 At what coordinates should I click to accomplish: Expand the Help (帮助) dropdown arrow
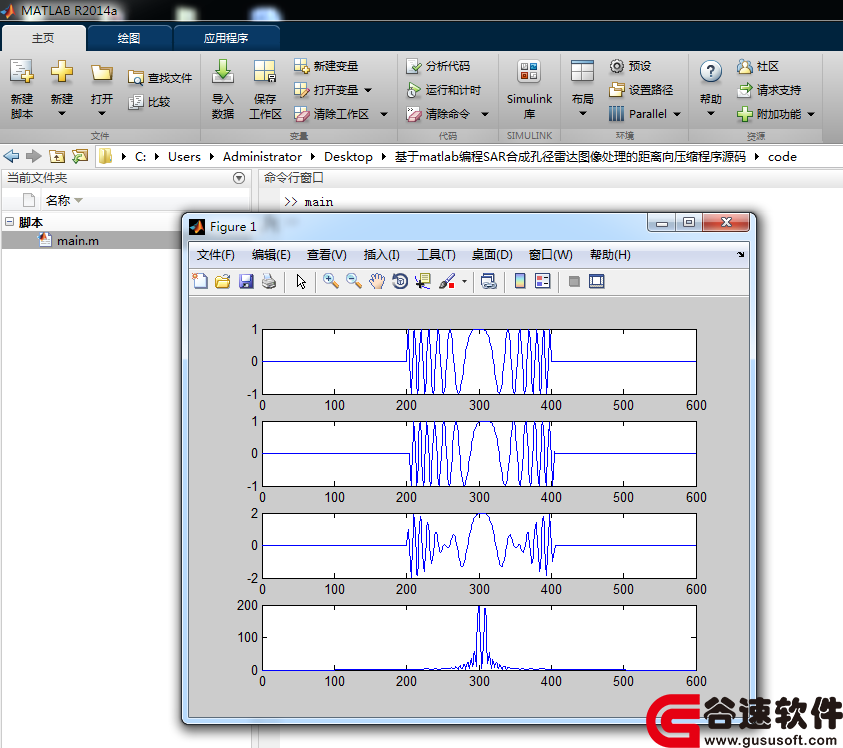click(x=711, y=113)
